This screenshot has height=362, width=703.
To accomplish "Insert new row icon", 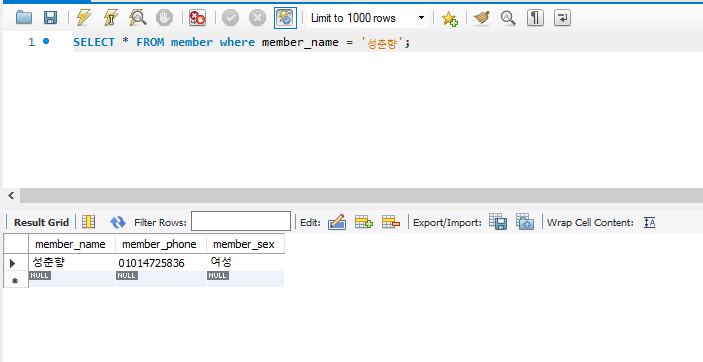I will [x=364, y=222].
